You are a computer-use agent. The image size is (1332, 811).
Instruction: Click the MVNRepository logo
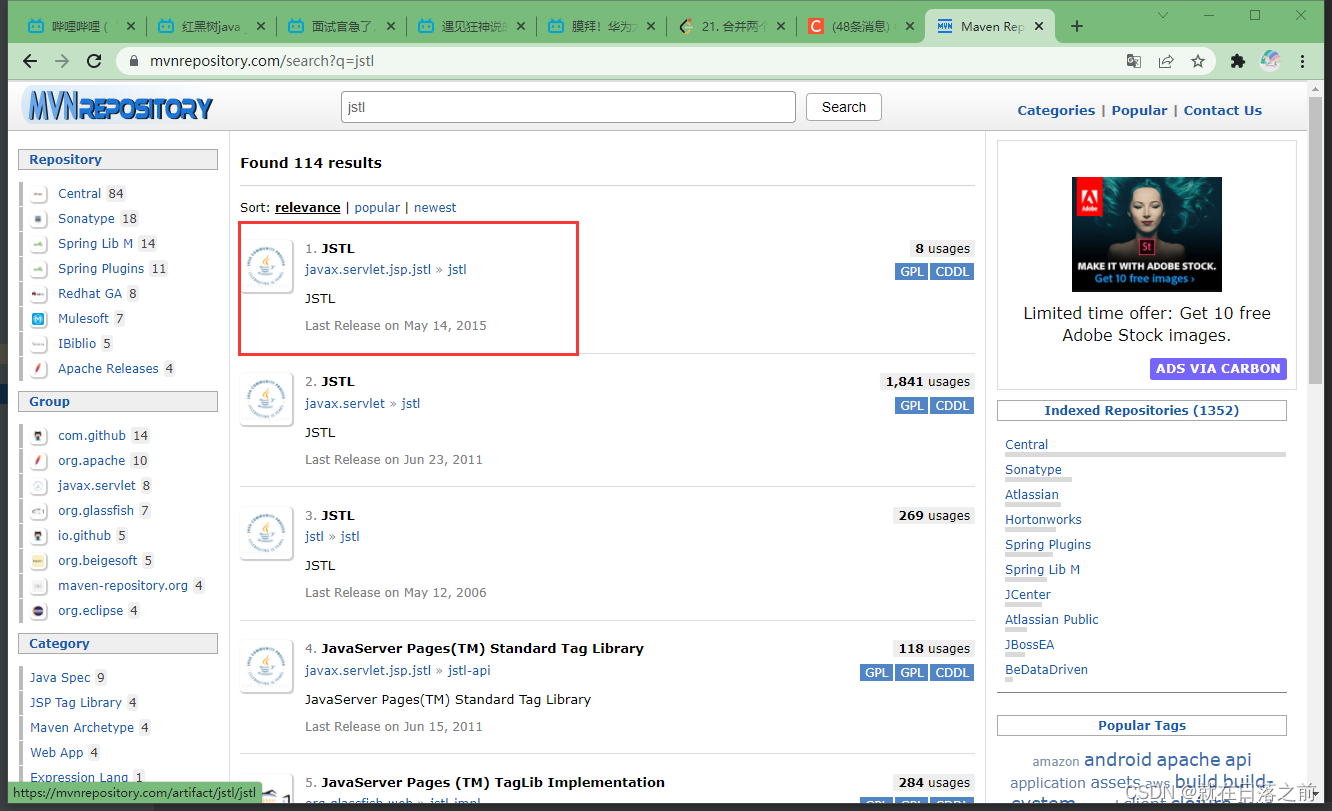click(118, 106)
